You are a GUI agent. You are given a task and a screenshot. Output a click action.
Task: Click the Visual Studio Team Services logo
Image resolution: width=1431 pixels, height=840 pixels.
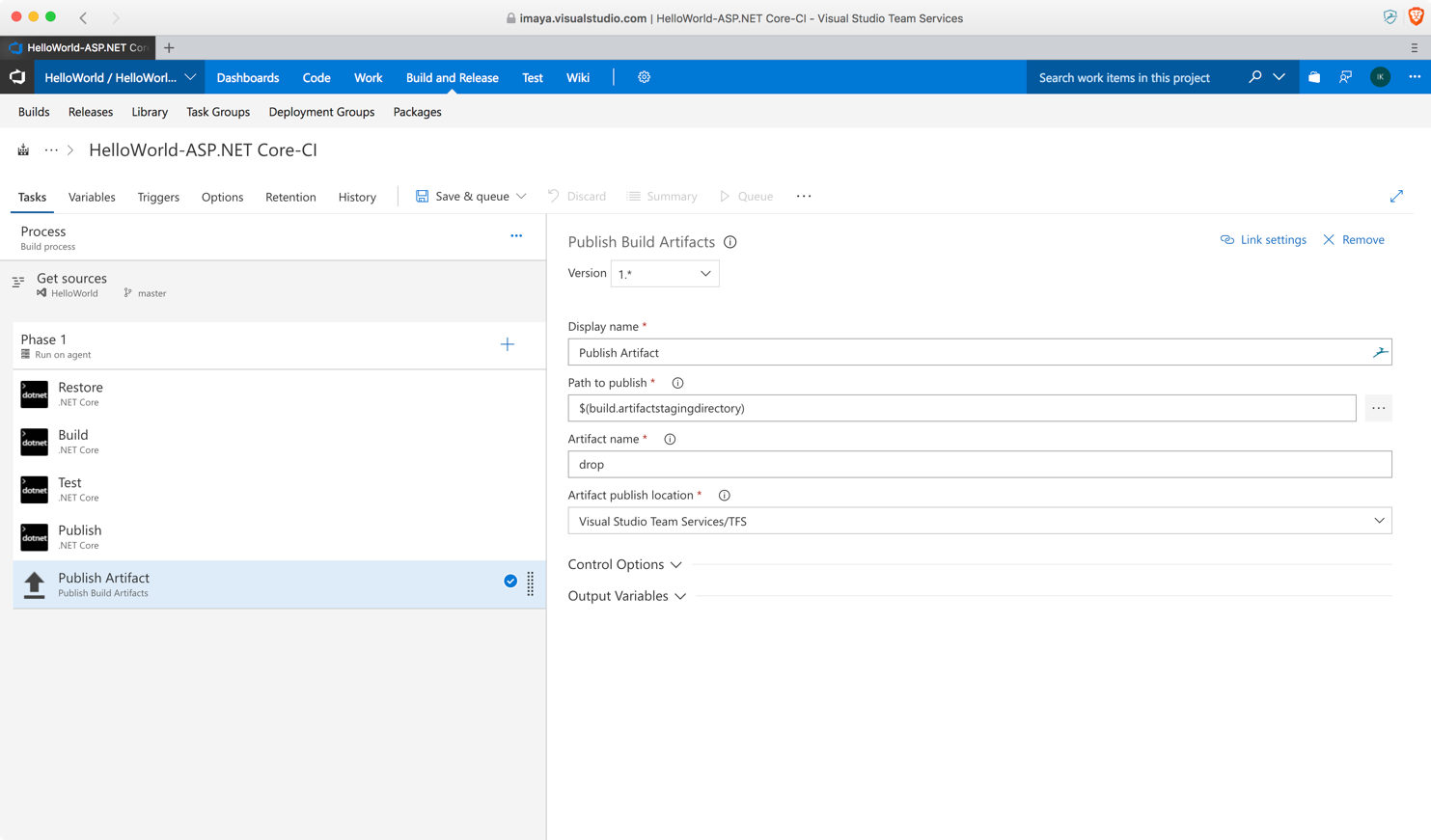point(17,77)
